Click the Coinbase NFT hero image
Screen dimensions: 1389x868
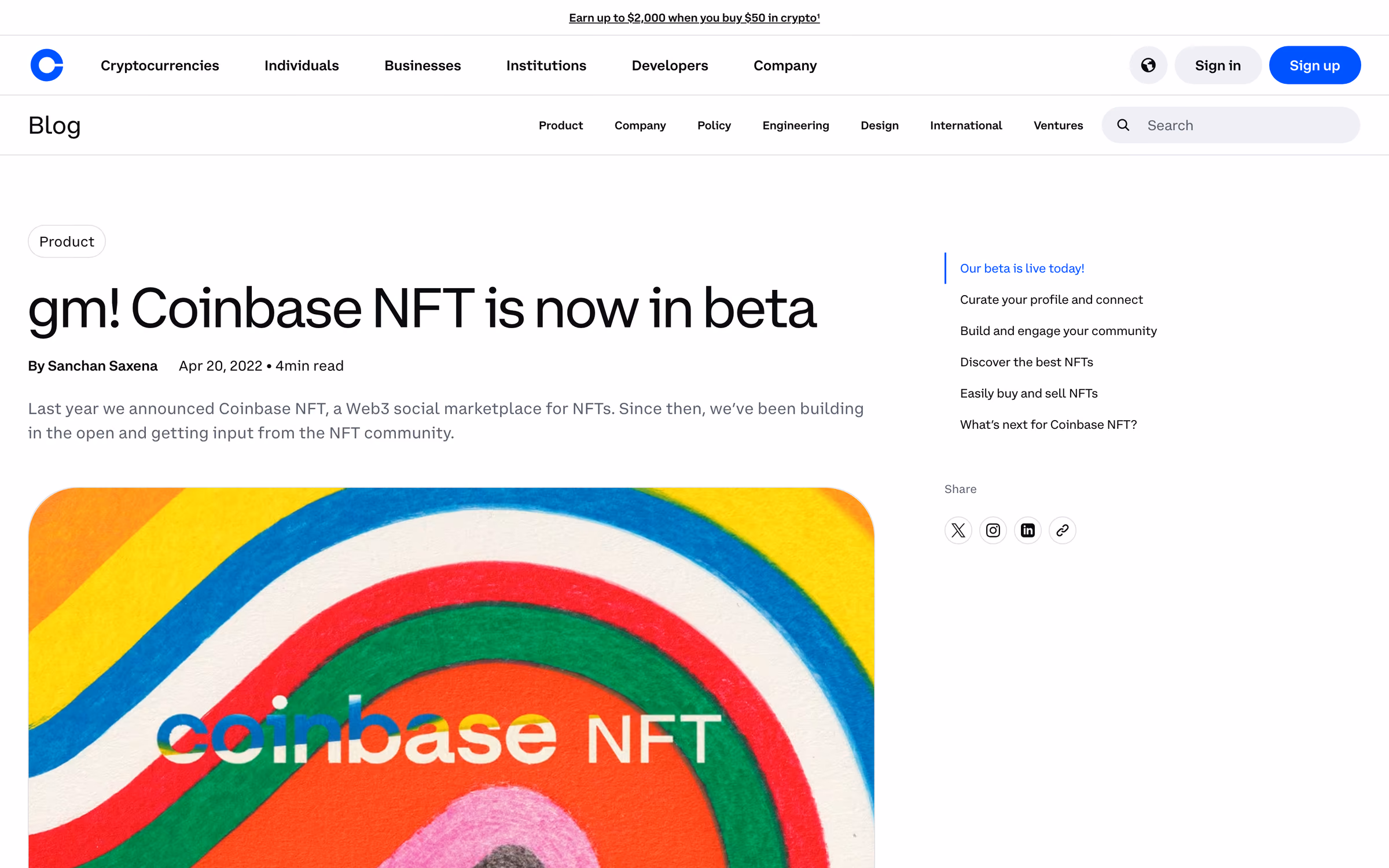coord(451,678)
